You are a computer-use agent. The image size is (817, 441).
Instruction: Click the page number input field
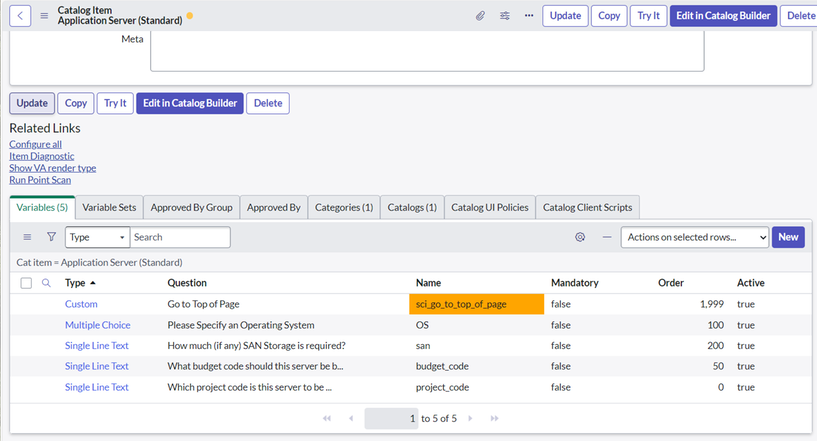[x=391, y=419]
